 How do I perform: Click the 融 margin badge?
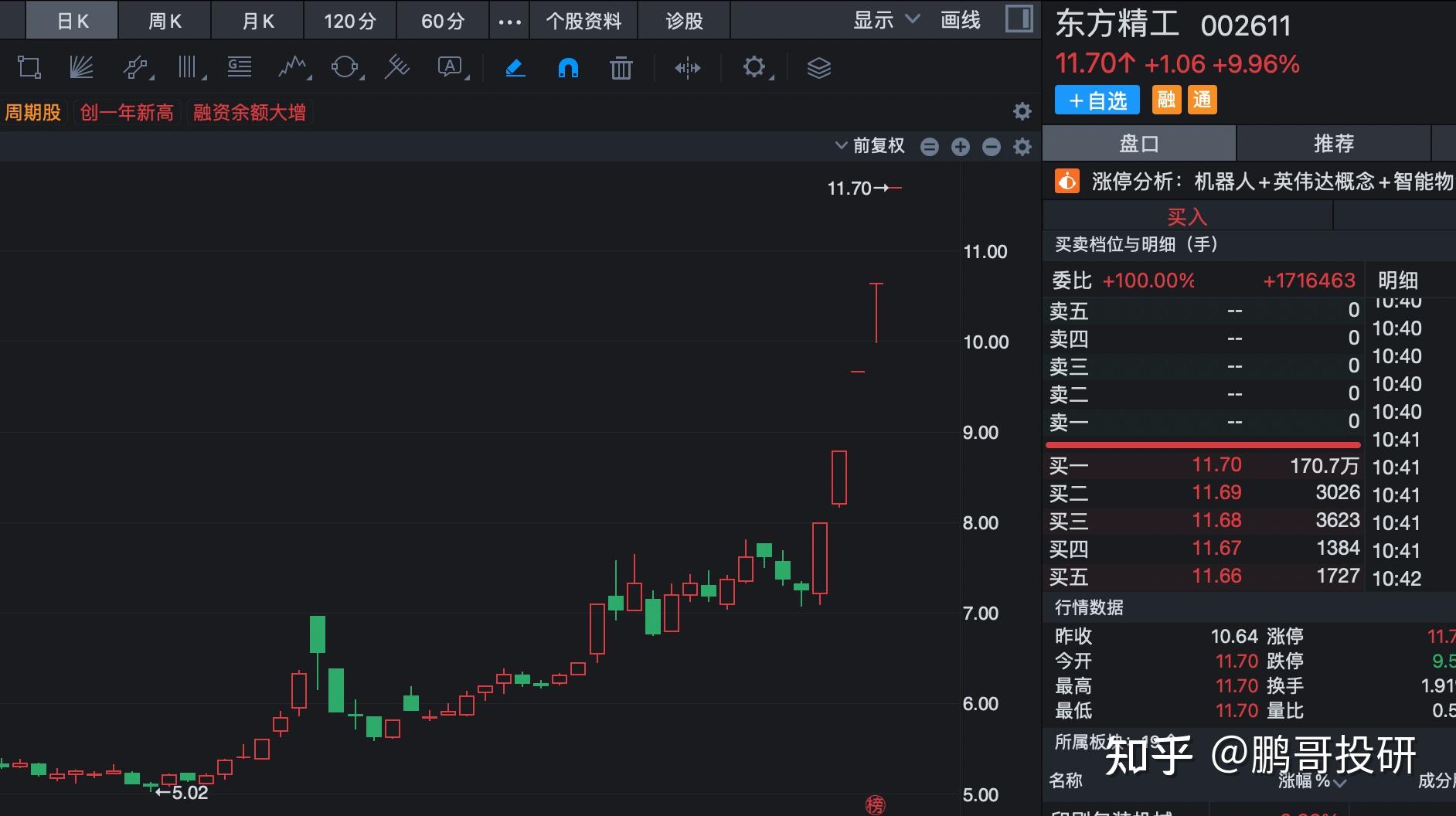click(x=1168, y=100)
